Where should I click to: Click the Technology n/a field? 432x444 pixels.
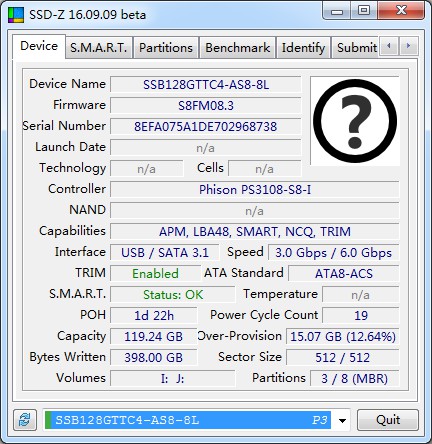[x=147, y=169]
